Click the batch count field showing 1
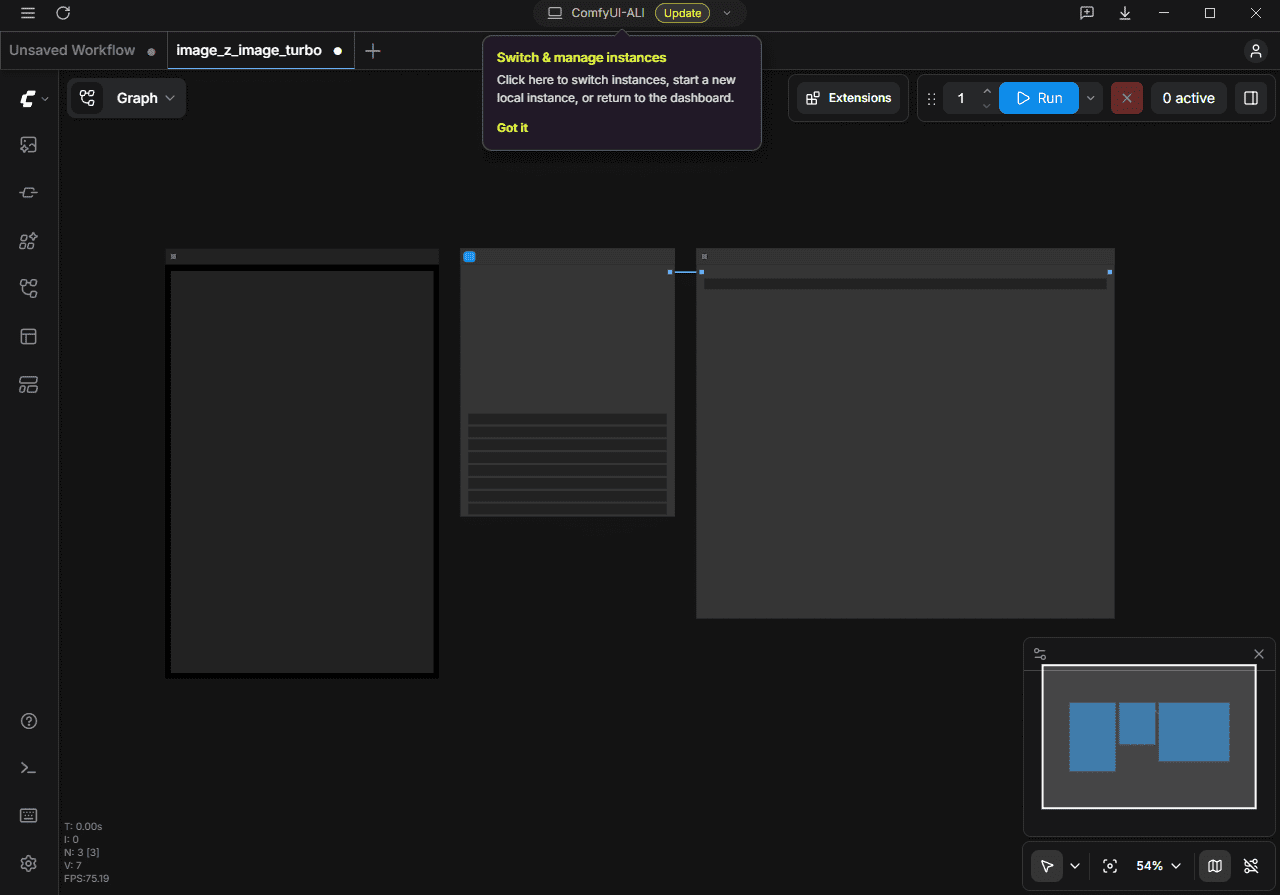The width and height of the screenshot is (1280, 895). coord(961,98)
